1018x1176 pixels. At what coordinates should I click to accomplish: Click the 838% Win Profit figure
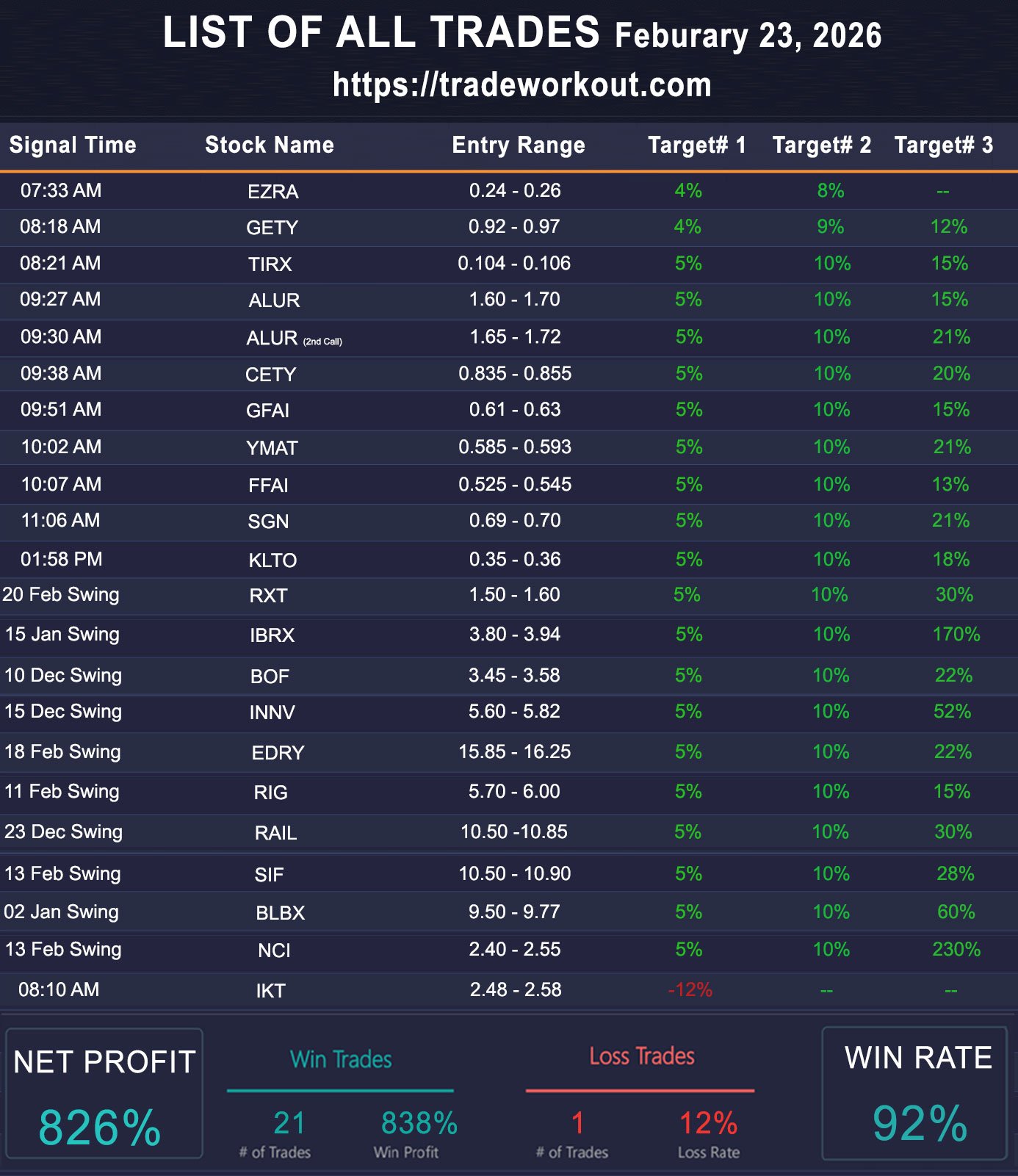coord(419,1124)
